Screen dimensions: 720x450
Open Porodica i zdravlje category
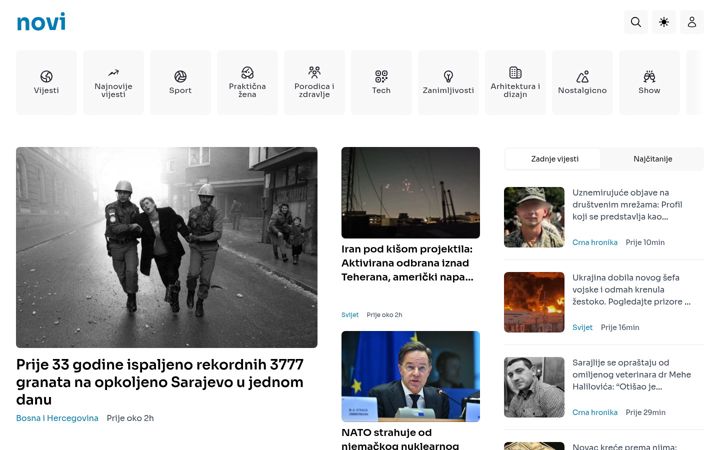pyautogui.click(x=314, y=82)
